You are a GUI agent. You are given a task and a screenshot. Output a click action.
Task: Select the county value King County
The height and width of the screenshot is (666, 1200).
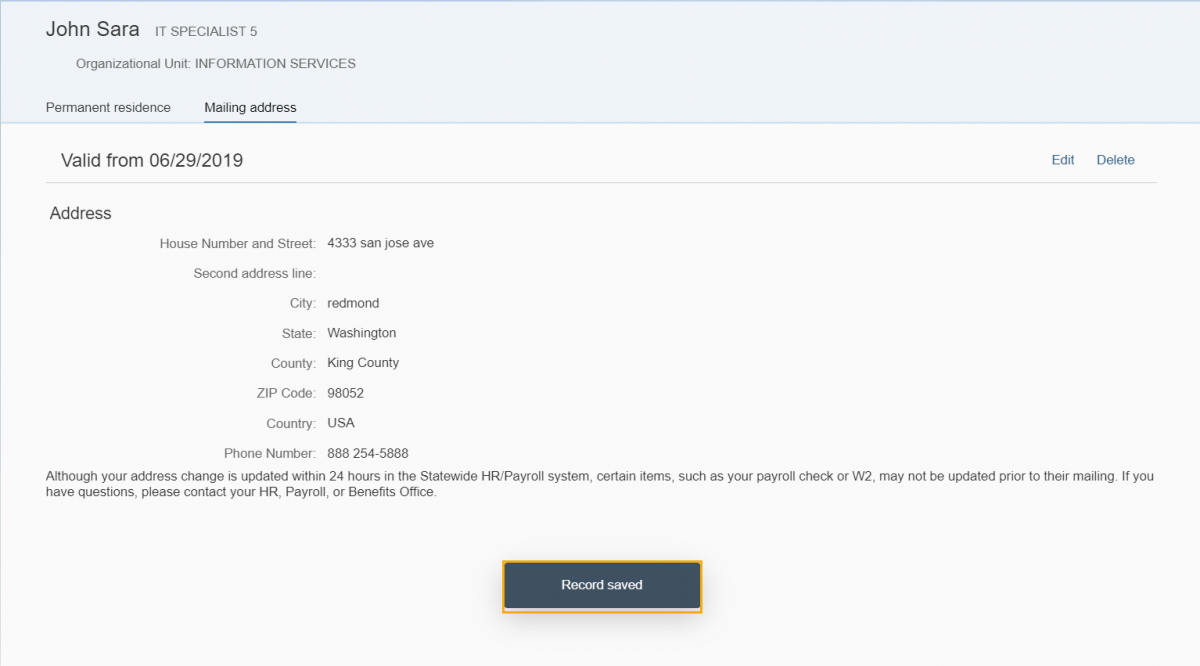363,363
